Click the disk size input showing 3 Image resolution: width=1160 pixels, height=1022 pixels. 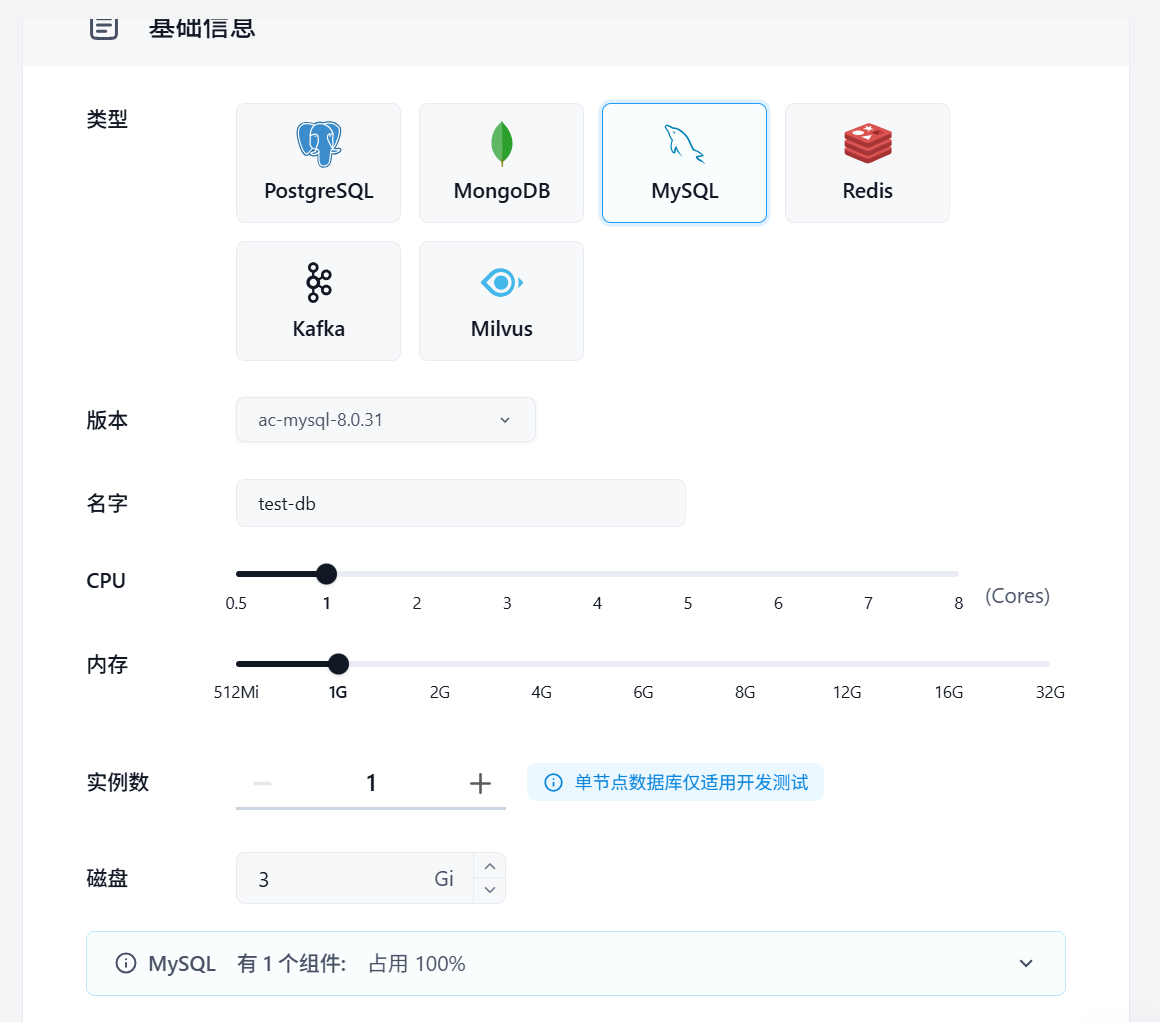coord(355,878)
